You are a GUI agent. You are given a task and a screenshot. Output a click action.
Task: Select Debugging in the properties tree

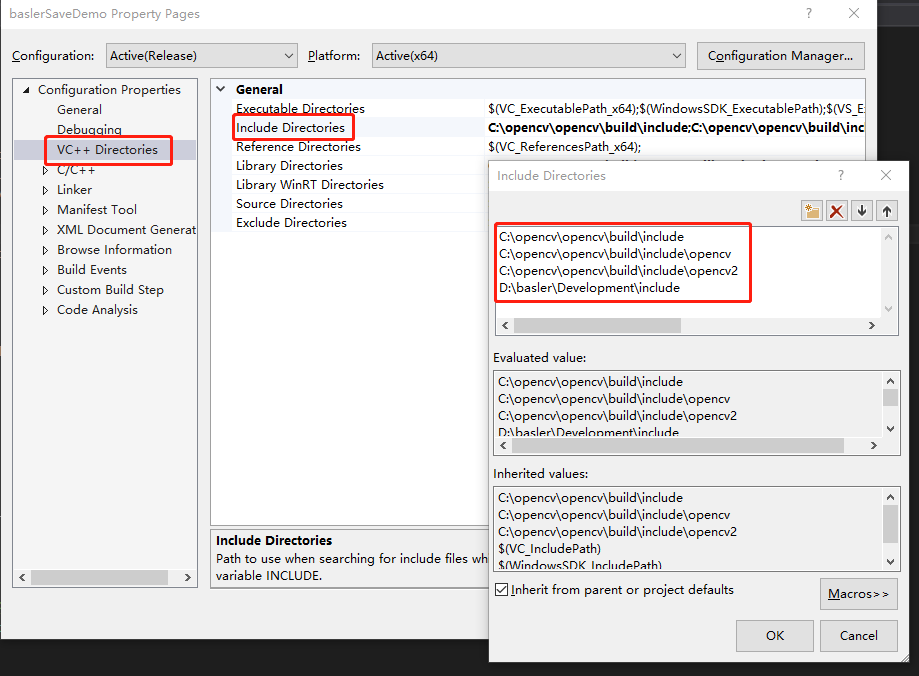coord(88,129)
